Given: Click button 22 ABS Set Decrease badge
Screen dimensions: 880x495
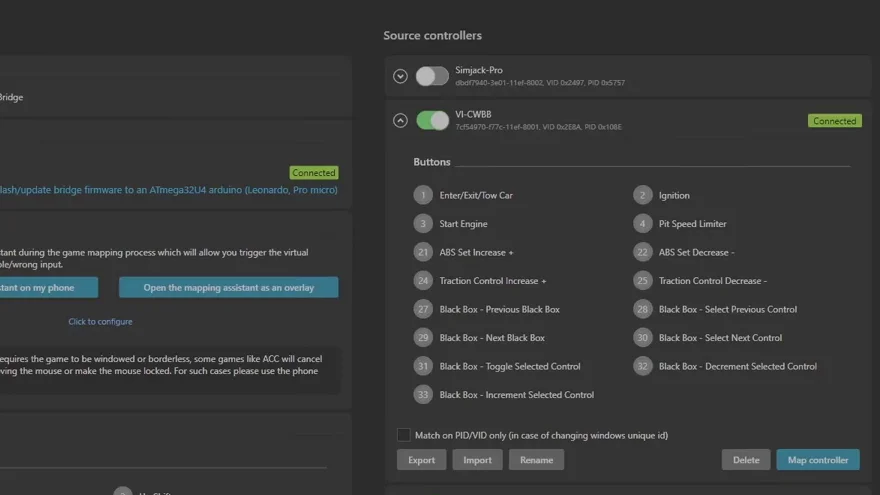Looking at the screenshot, I should pyautogui.click(x=643, y=252).
